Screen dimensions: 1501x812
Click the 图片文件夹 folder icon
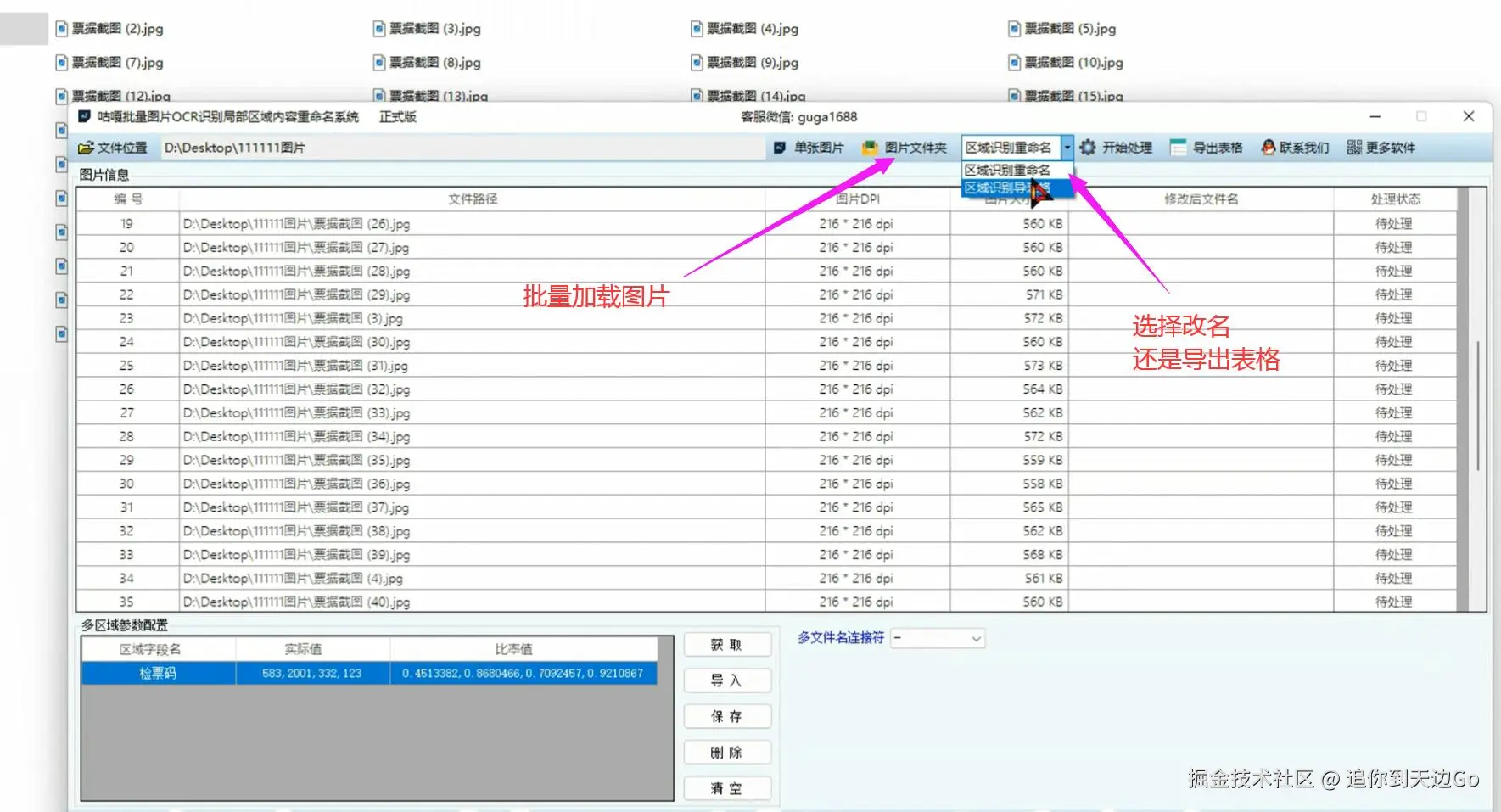pyautogui.click(x=870, y=148)
